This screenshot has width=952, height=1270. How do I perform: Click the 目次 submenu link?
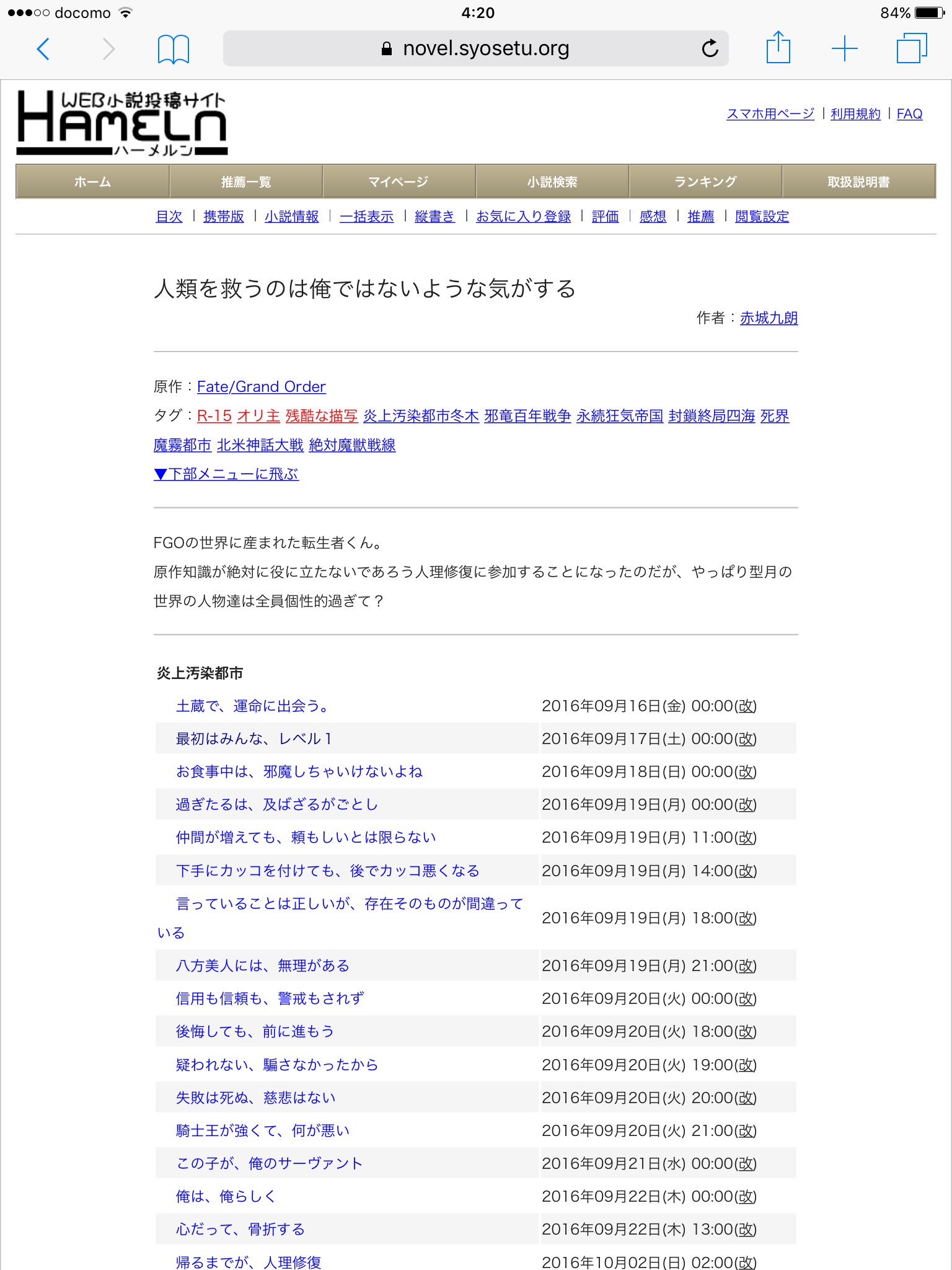[x=169, y=216]
